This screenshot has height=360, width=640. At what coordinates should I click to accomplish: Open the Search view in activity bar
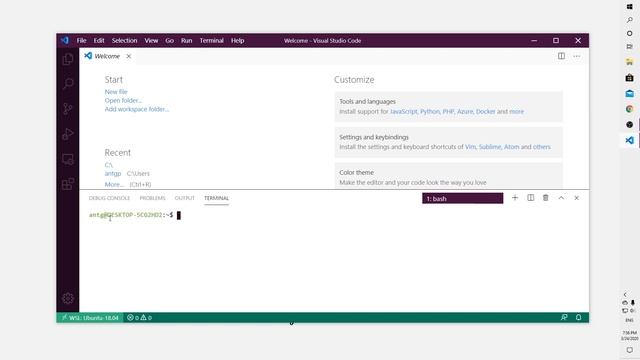coord(68,84)
